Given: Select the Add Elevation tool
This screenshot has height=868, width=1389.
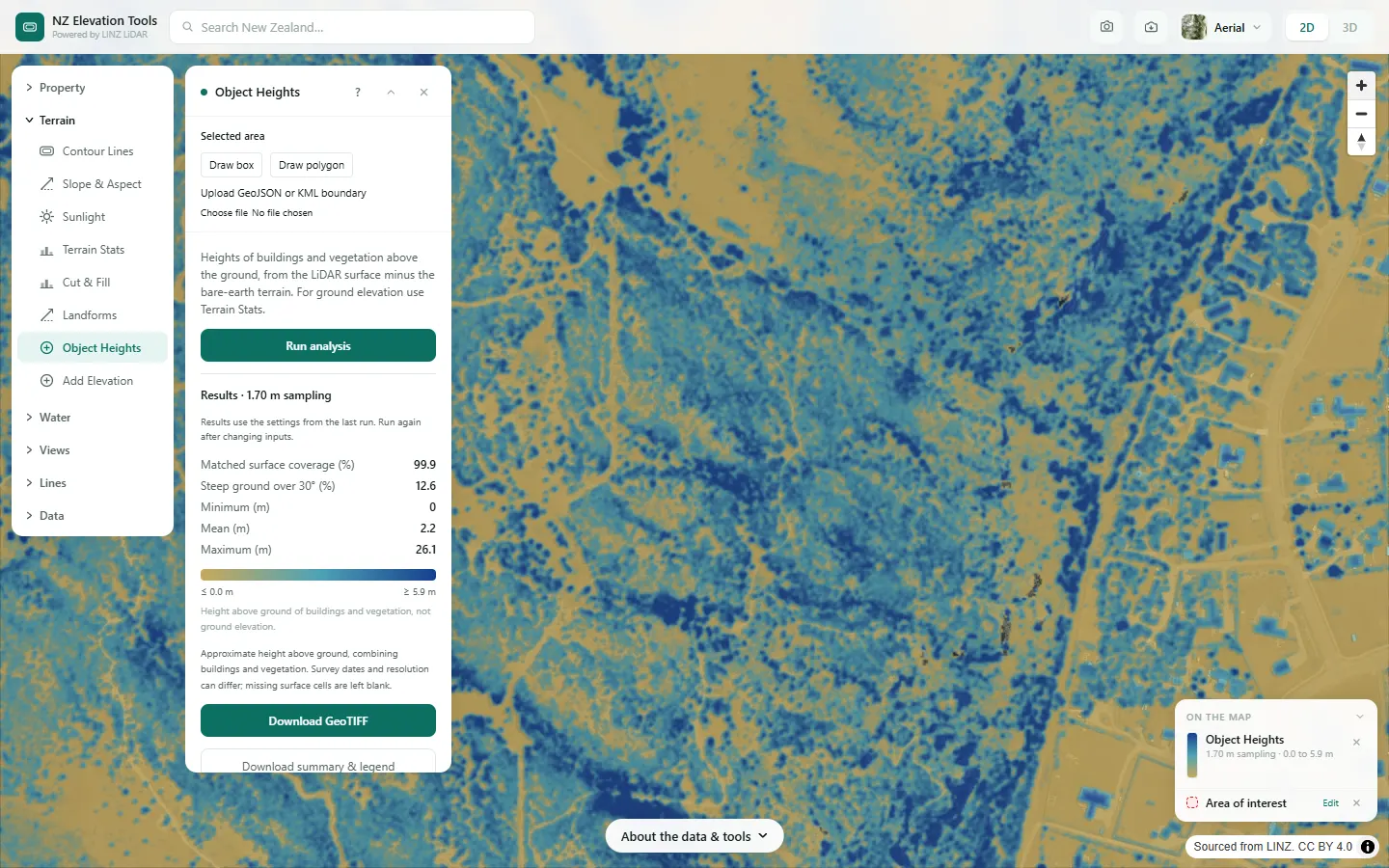Looking at the screenshot, I should coord(93,381).
